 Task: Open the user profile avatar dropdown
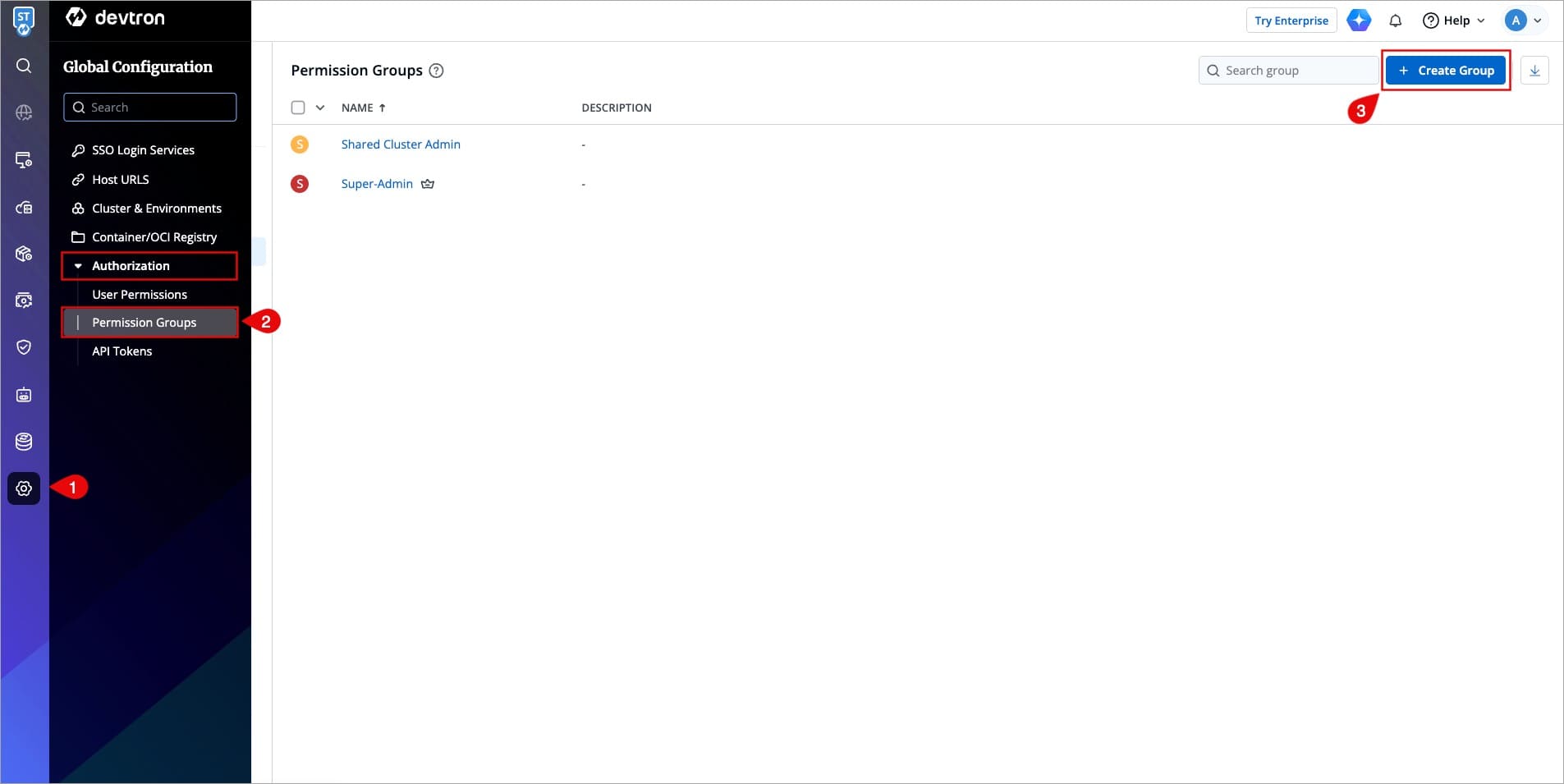coord(1523,21)
